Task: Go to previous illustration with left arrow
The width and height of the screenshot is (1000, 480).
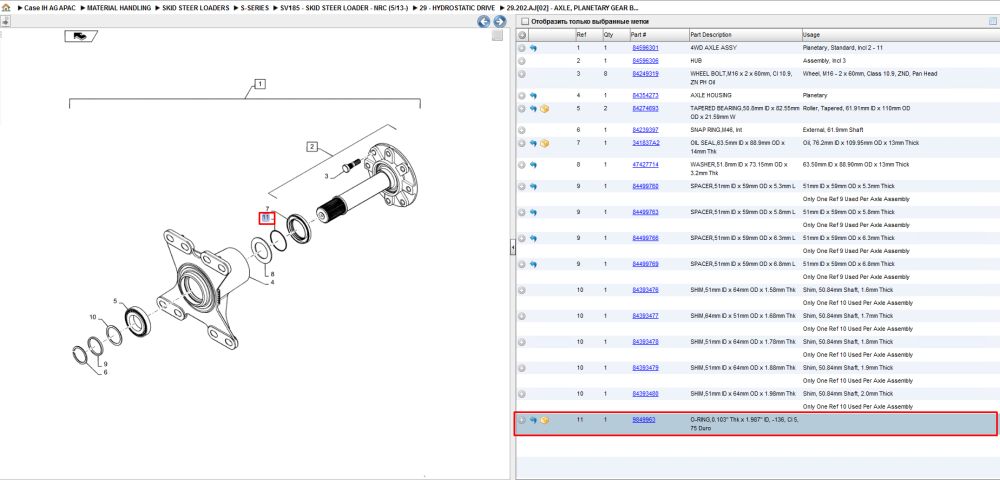Action: [x=484, y=22]
